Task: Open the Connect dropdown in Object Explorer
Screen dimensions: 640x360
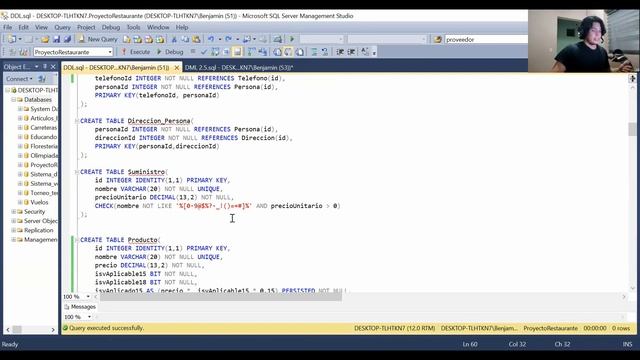Action: pos(19,78)
